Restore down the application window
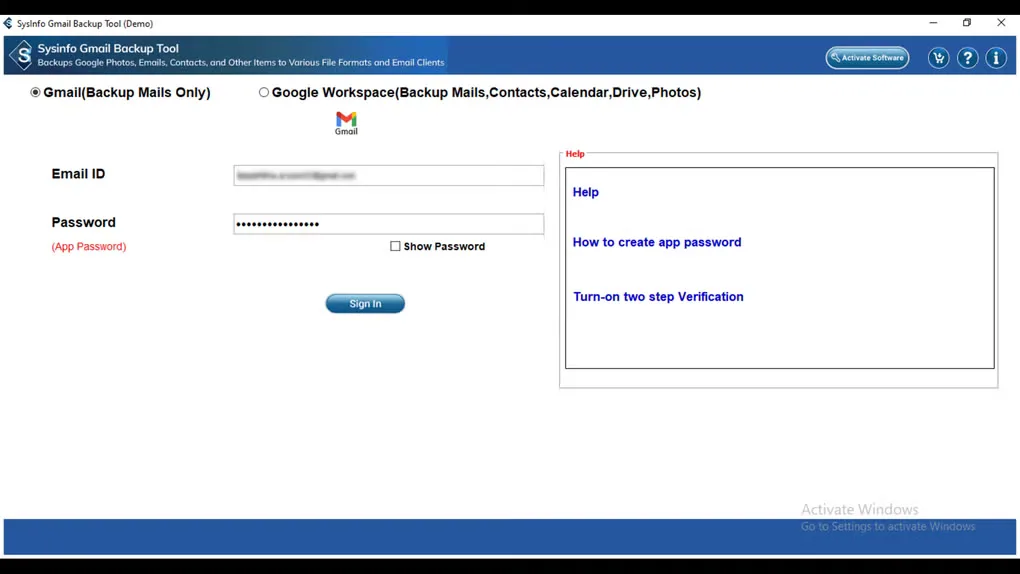 tap(967, 23)
